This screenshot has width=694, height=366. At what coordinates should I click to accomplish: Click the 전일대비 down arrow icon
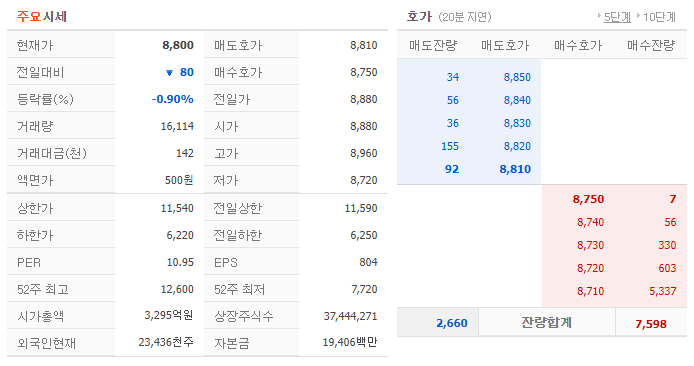tap(169, 73)
